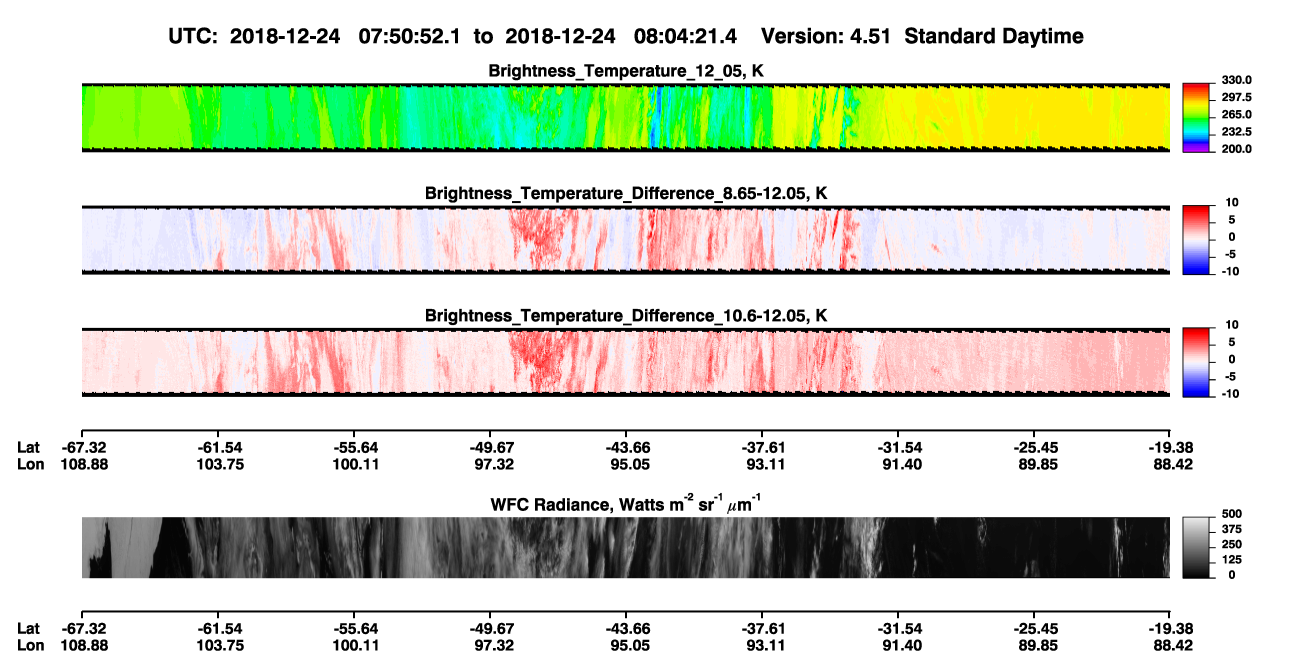The height and width of the screenshot is (667, 1300).
Task: Click the '250' WFC scale label
Action: (x=1230, y=544)
